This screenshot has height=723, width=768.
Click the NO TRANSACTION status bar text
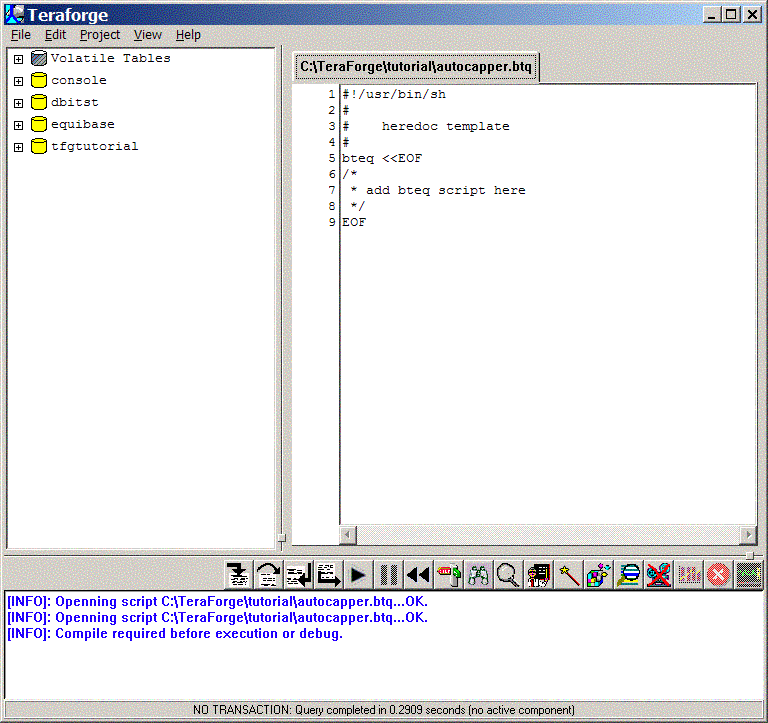coord(384,710)
